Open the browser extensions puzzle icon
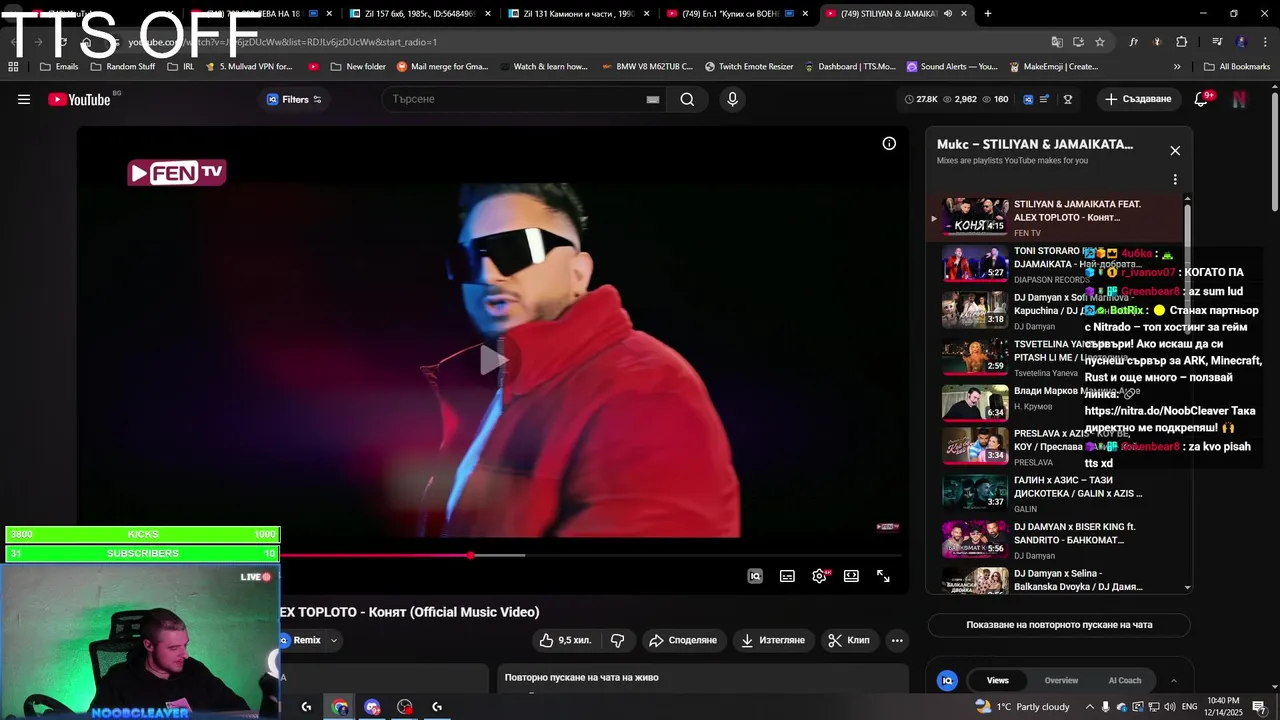The image size is (1280, 720). pos(1182,42)
